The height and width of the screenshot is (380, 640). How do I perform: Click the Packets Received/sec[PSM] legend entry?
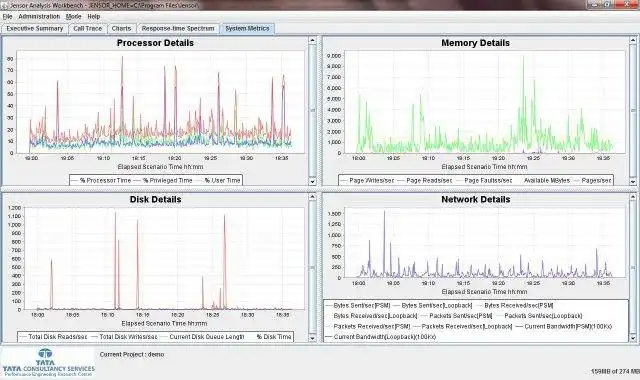click(368, 327)
